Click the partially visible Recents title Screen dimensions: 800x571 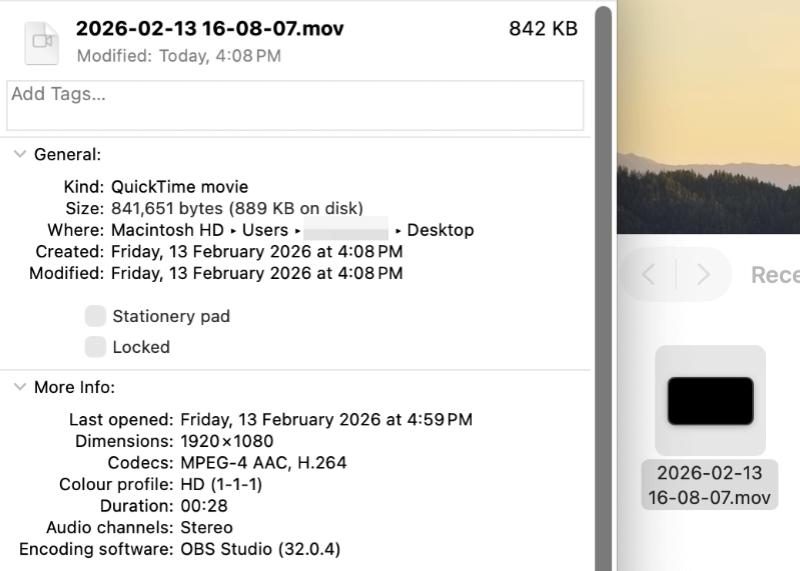tap(774, 275)
